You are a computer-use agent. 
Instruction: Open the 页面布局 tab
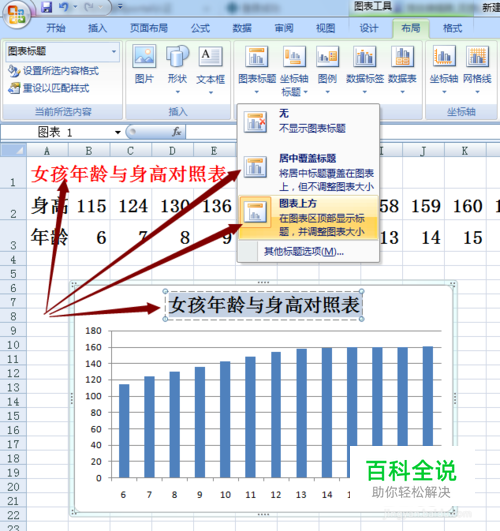149,28
